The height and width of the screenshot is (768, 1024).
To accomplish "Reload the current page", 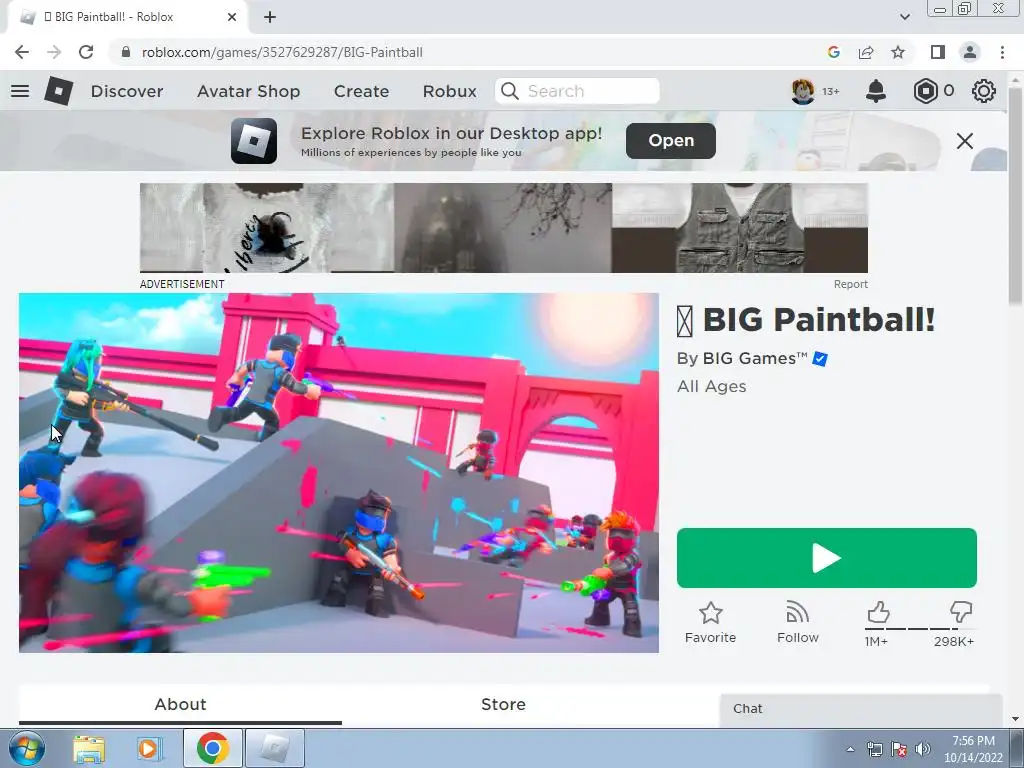I will (x=86, y=52).
